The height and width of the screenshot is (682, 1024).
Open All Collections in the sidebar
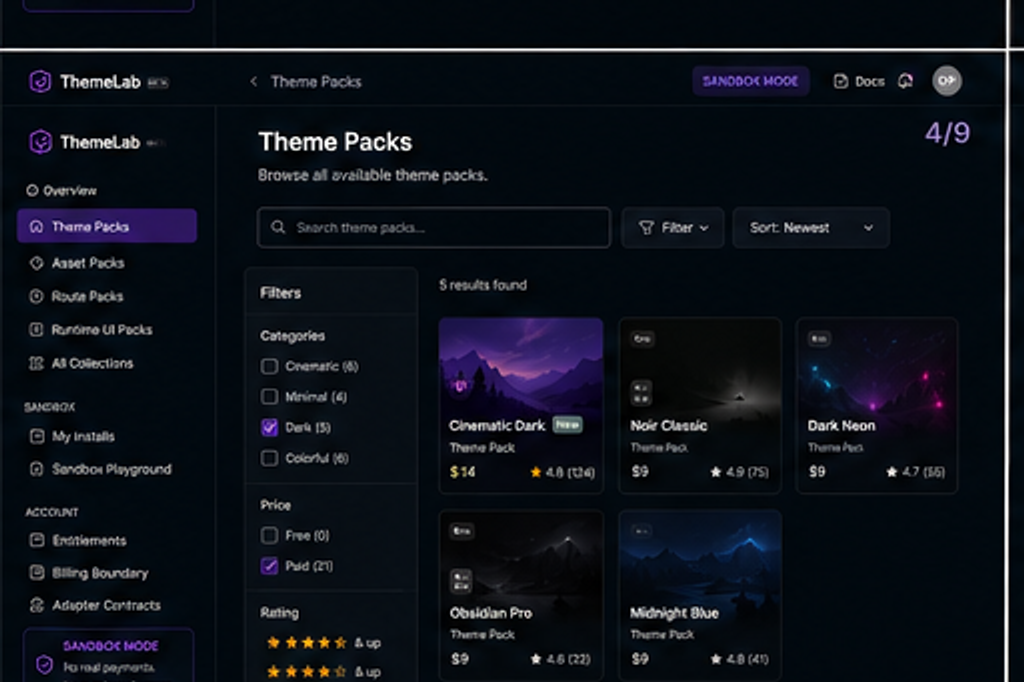pos(81,363)
